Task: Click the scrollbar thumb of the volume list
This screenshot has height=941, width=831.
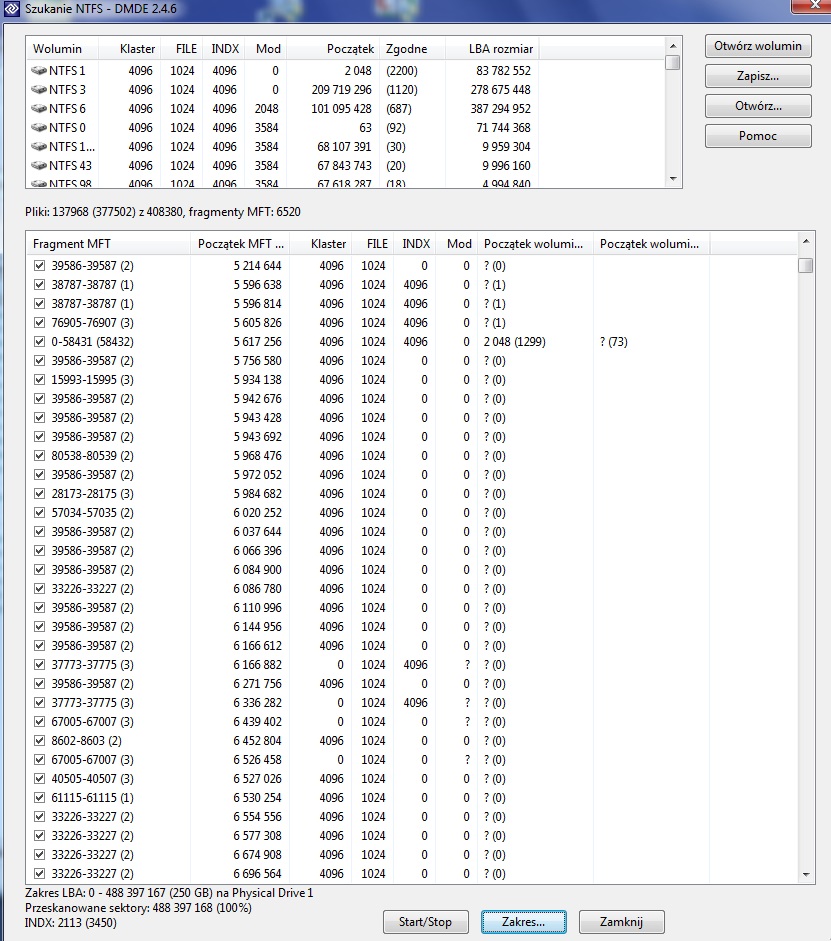Action: 673,62
